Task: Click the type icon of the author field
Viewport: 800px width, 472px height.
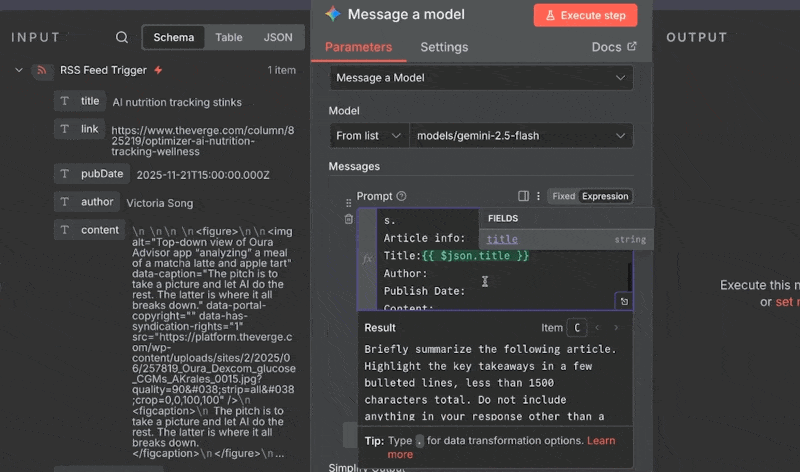Action: (65, 202)
